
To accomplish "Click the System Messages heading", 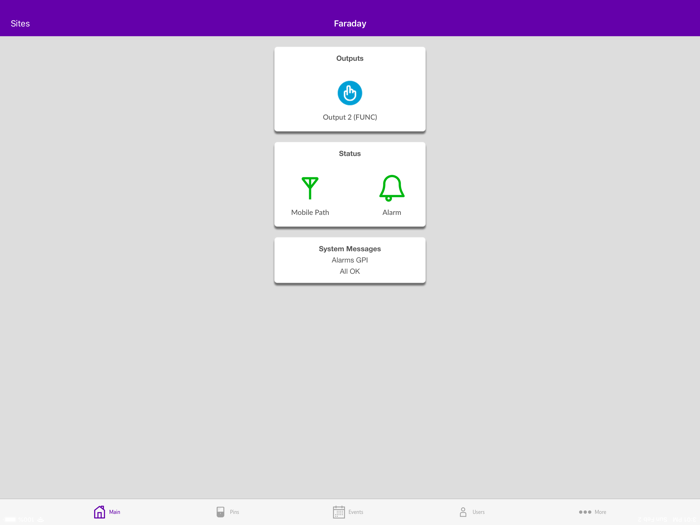I will tap(350, 249).
